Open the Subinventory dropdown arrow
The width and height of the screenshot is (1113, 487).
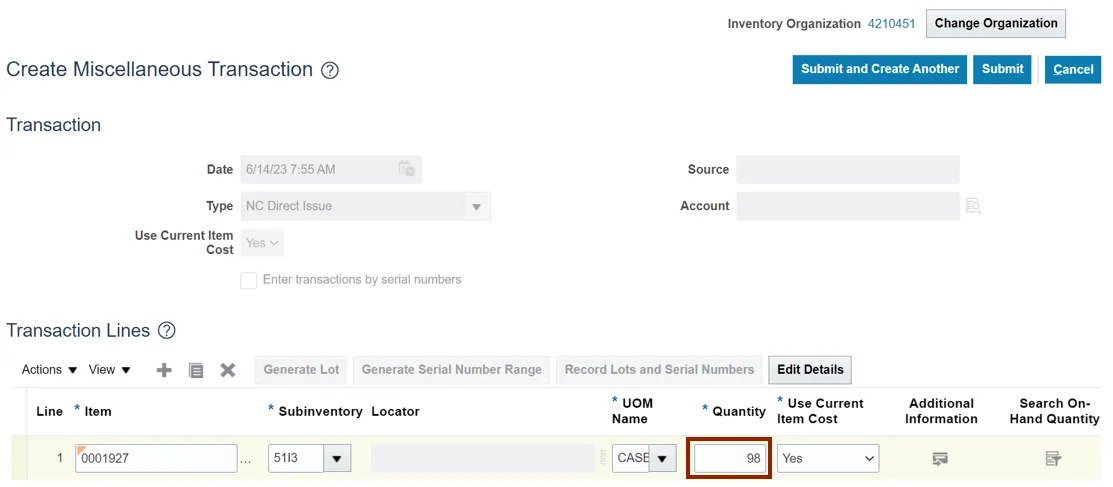coord(337,459)
